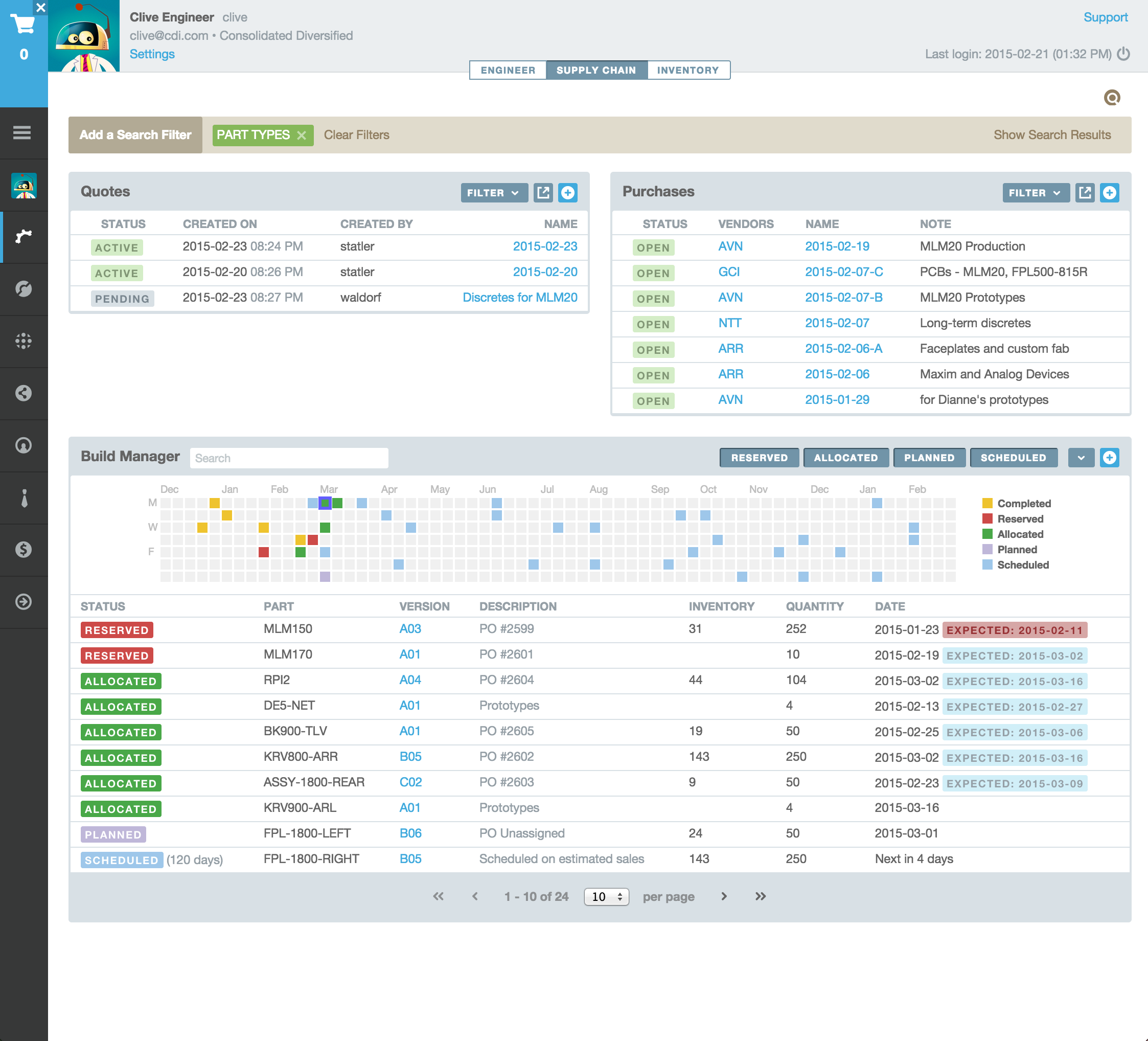Screen dimensions: 1148x1041
Task: Click the hamburger menu icon in sidebar
Action: [22, 133]
